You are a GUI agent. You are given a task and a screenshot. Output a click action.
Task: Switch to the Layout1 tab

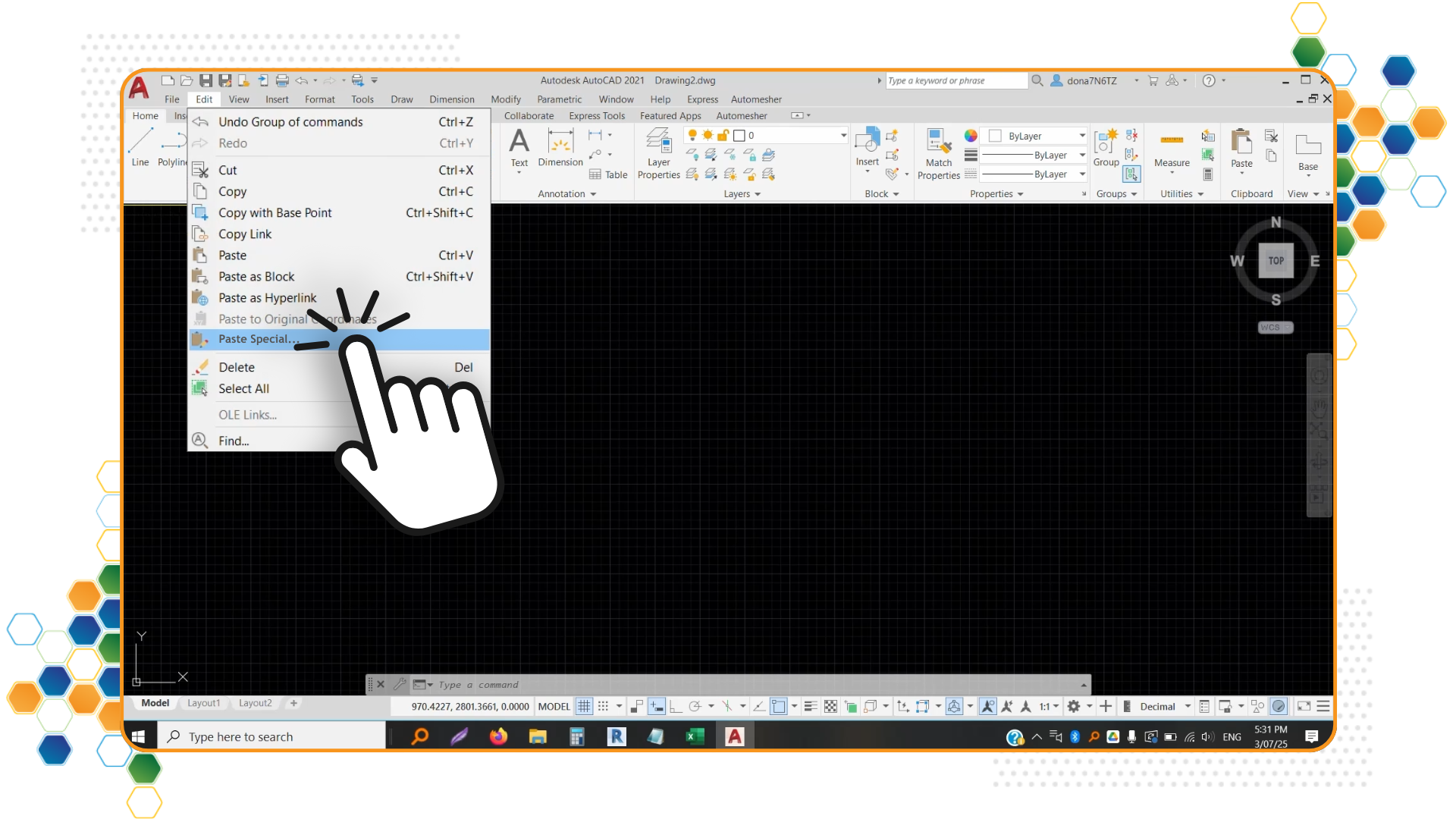tap(204, 703)
